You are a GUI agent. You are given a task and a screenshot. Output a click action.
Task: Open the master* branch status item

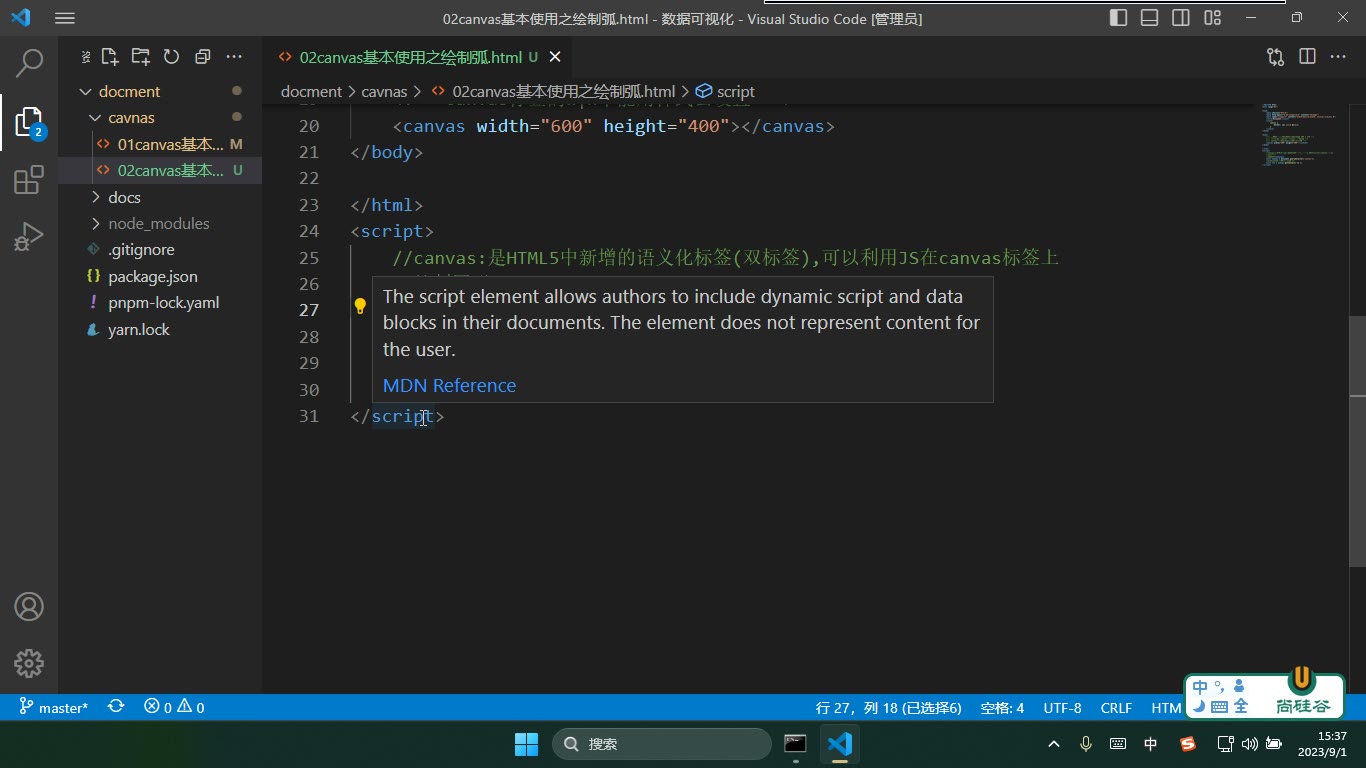point(54,707)
